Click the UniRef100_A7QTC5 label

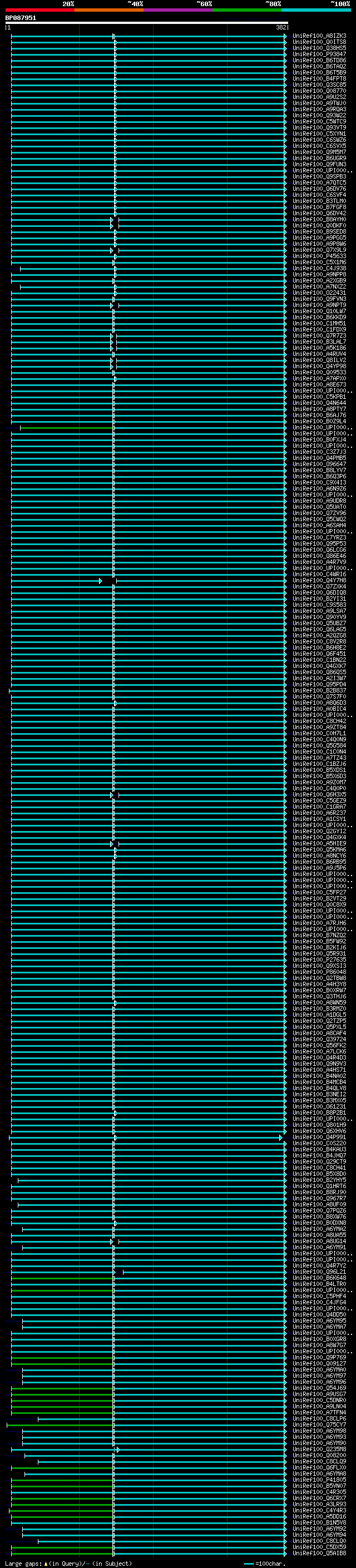319,182
